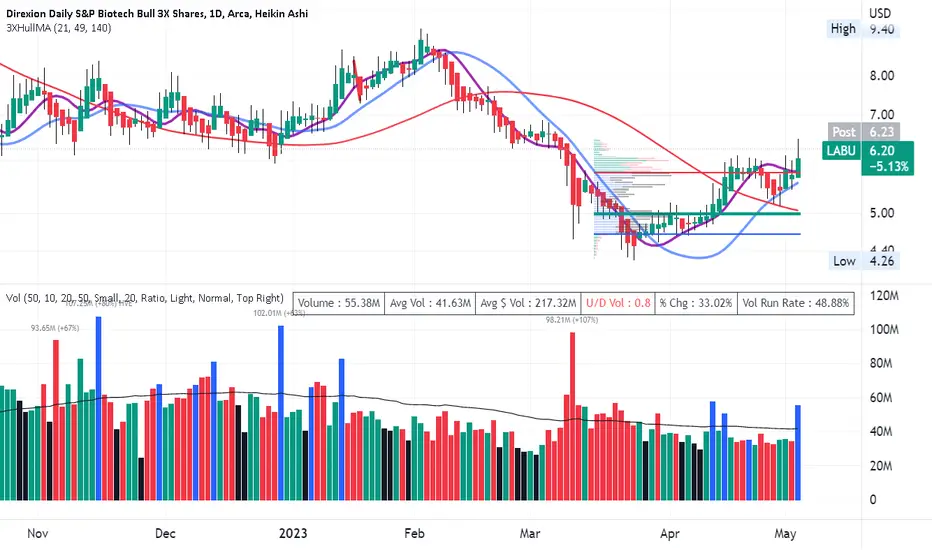Click the 100M volume axis label
The height and width of the screenshot is (550, 932).
[884, 329]
